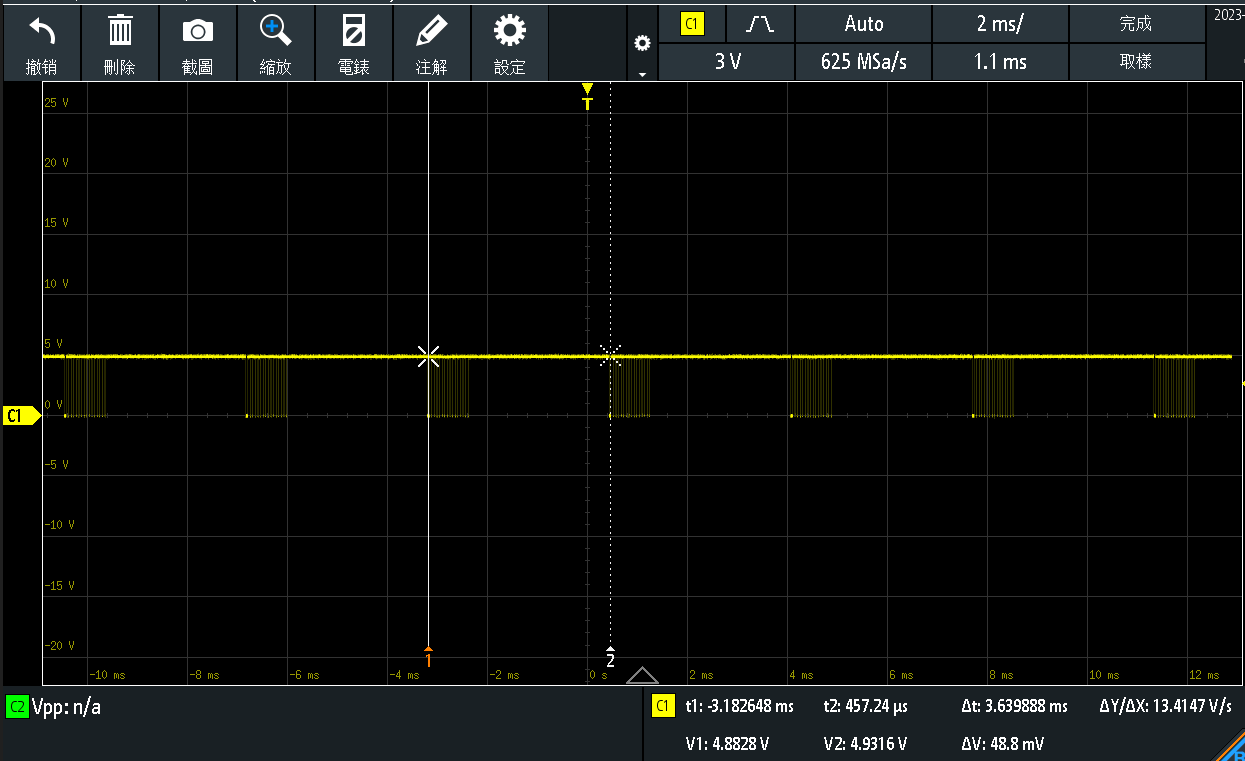
Task: Open the Auto trigger mode selector
Action: (863, 23)
